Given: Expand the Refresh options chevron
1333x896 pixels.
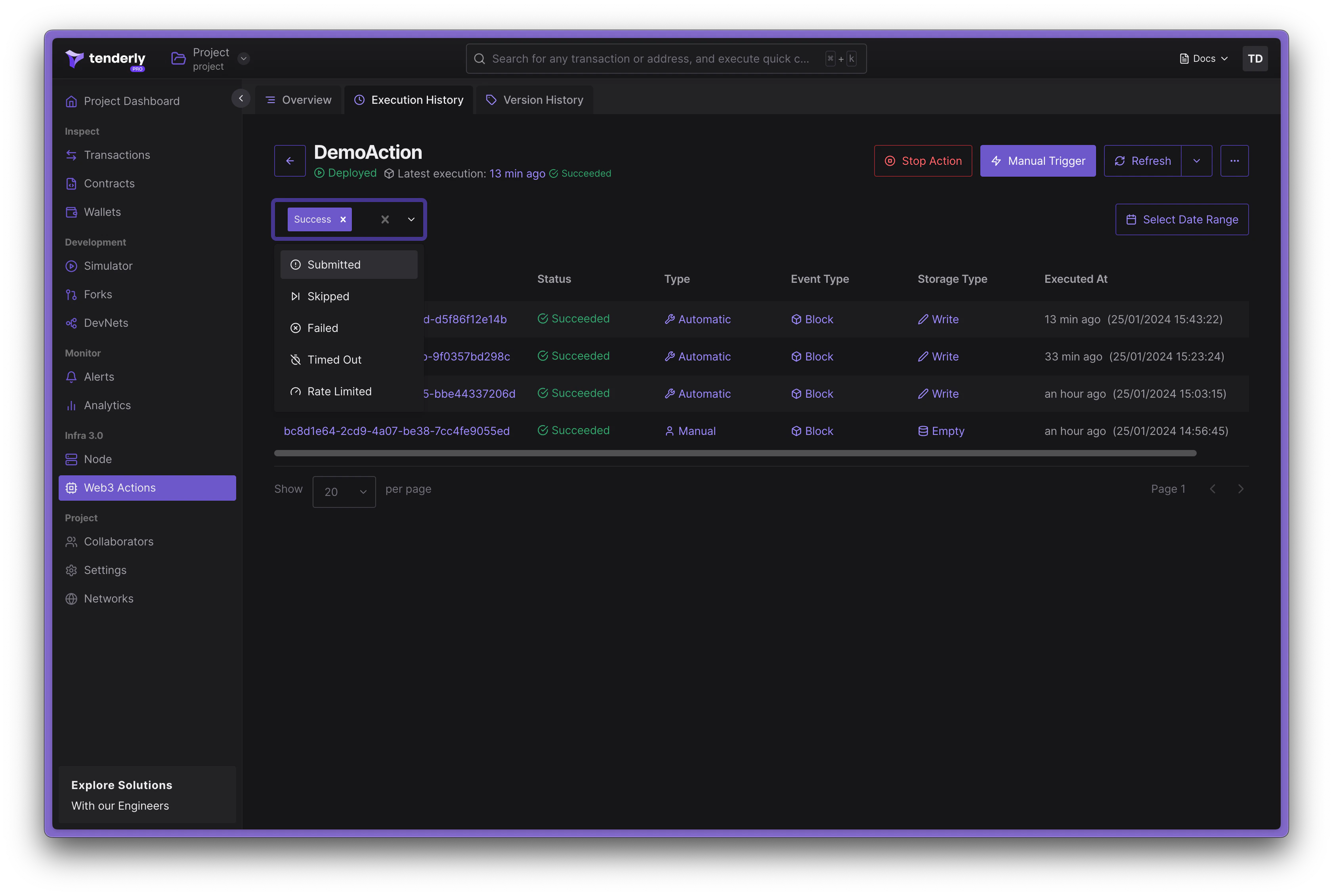Looking at the screenshot, I should [1196, 160].
